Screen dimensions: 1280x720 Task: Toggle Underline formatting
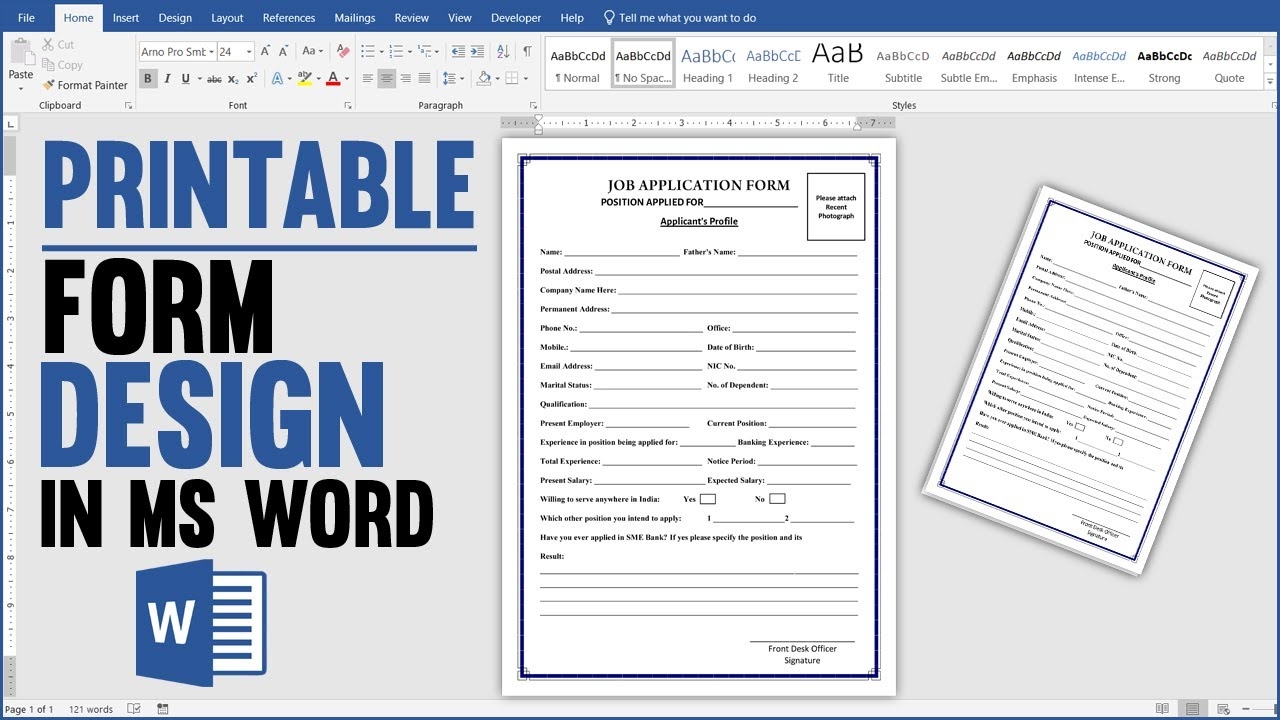(x=186, y=79)
